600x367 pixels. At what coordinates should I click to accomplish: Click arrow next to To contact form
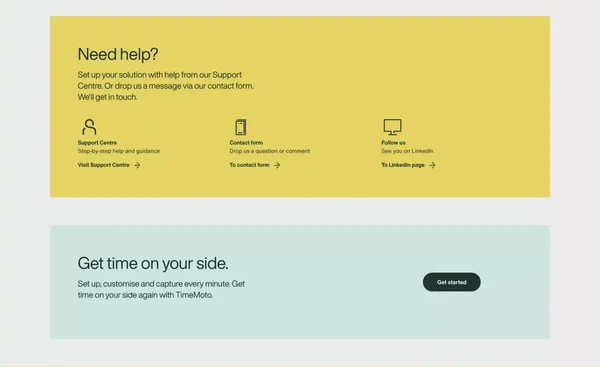(277, 165)
